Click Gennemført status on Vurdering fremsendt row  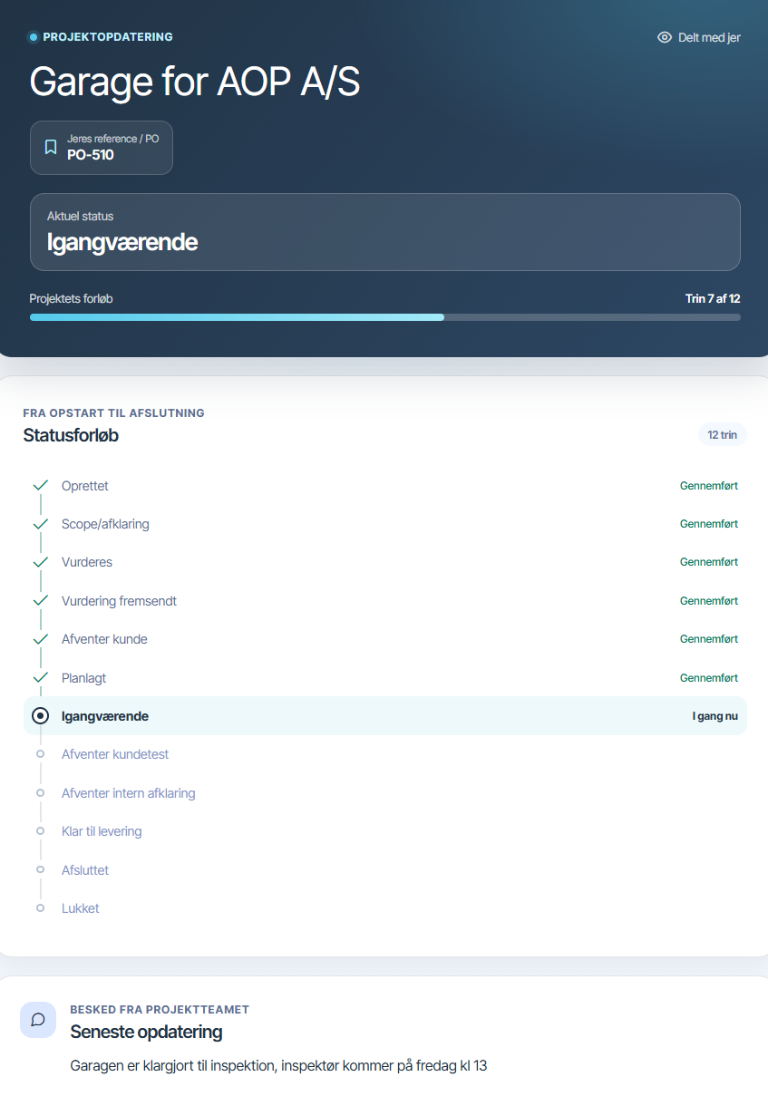click(x=709, y=601)
